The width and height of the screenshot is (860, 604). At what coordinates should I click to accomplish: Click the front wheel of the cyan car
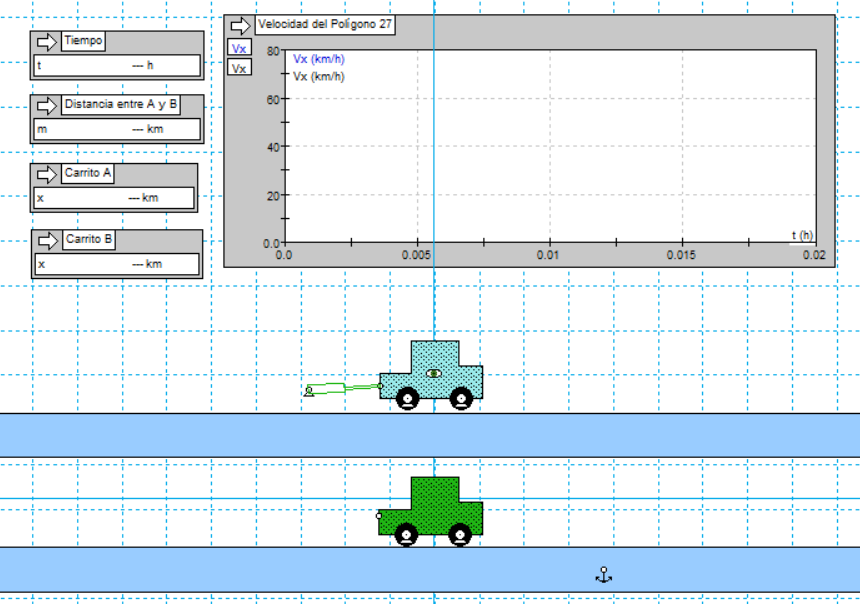click(x=460, y=399)
